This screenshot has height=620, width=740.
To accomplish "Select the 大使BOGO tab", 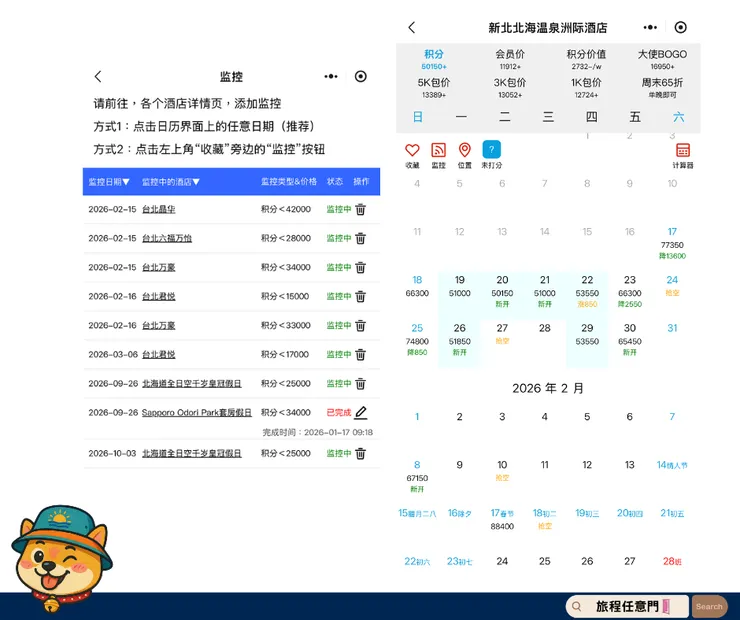I will pyautogui.click(x=662, y=59).
